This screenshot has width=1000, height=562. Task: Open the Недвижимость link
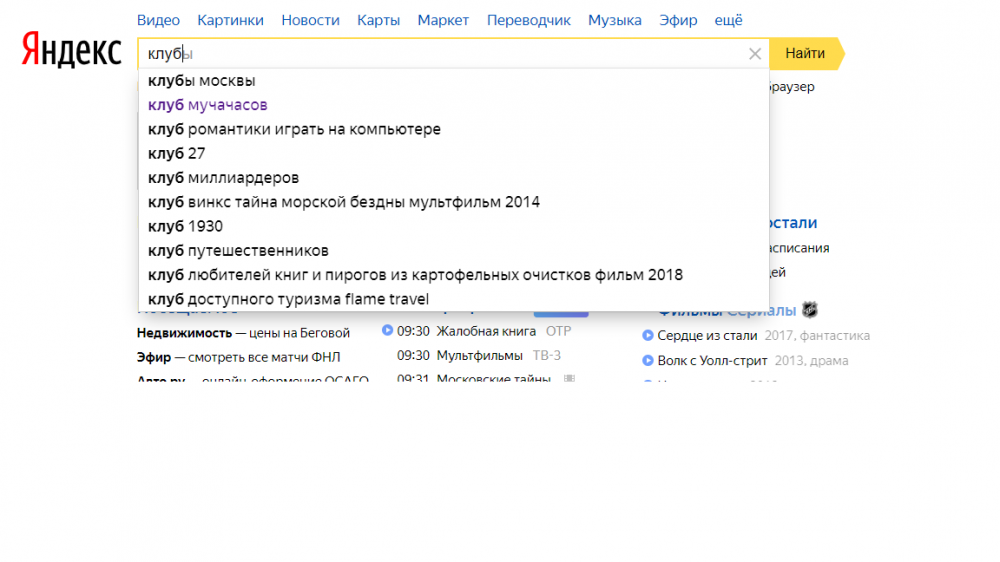(x=184, y=332)
